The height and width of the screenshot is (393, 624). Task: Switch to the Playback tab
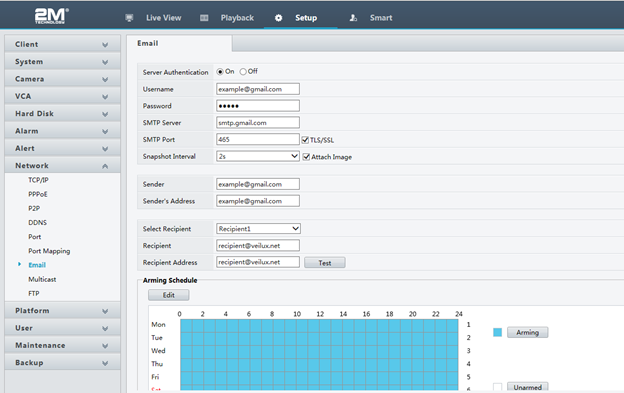pos(237,18)
